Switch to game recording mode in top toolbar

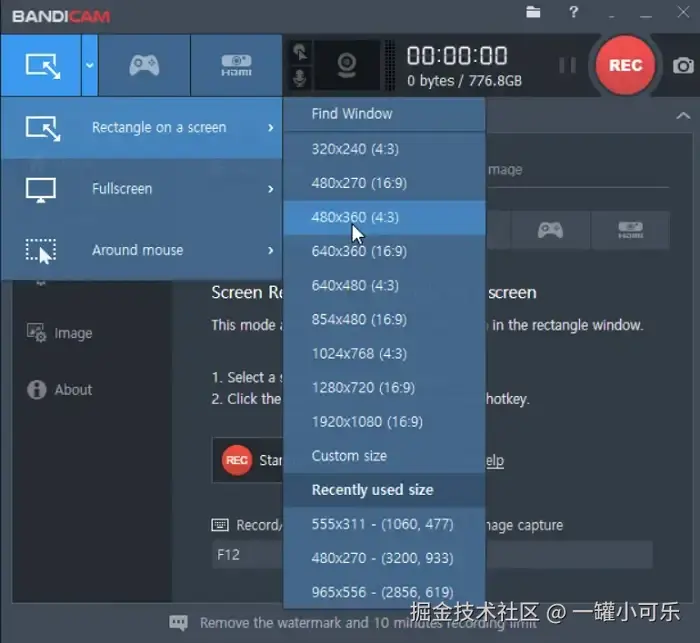[x=144, y=66]
